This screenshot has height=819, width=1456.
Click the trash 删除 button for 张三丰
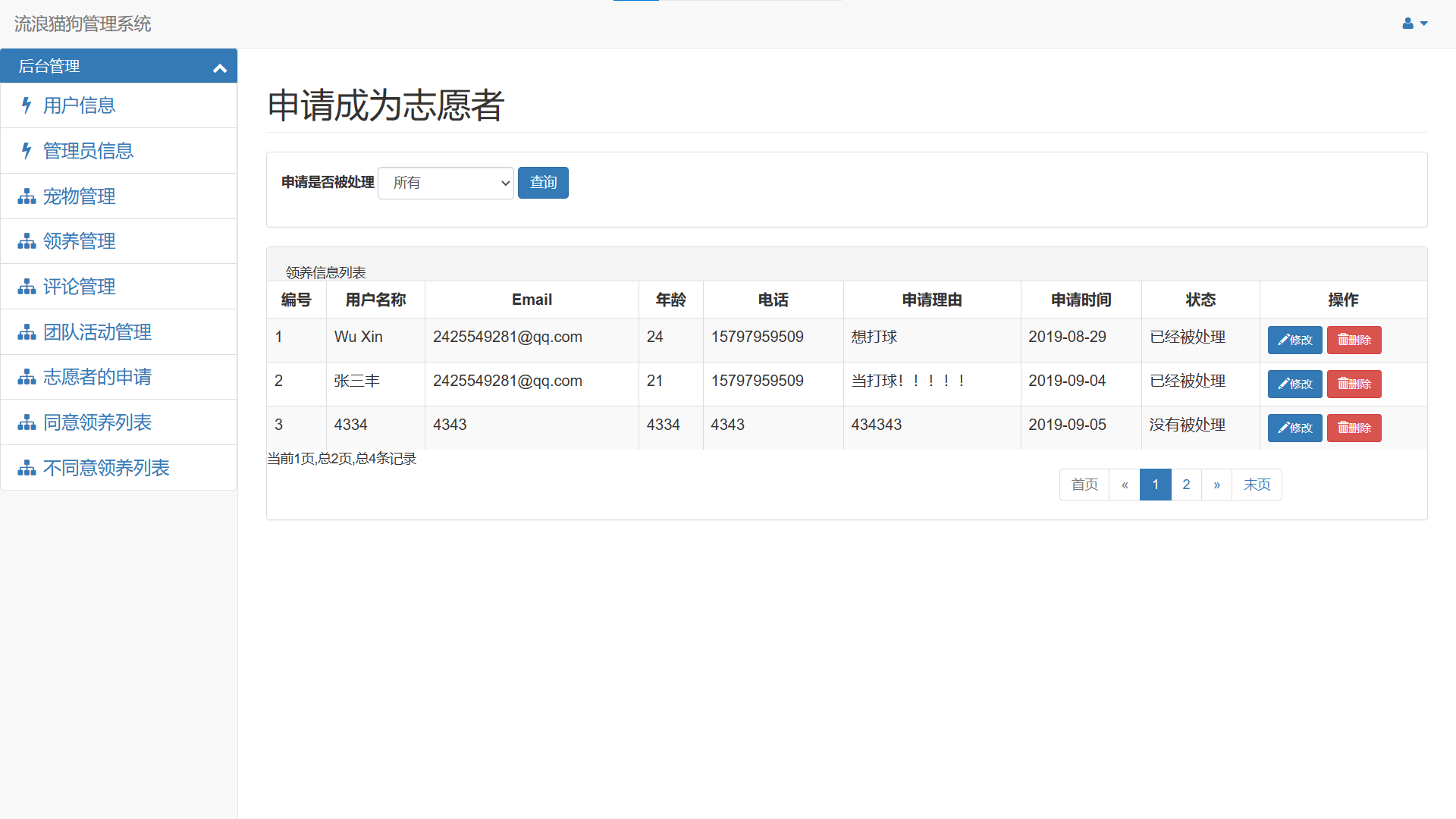click(1354, 384)
